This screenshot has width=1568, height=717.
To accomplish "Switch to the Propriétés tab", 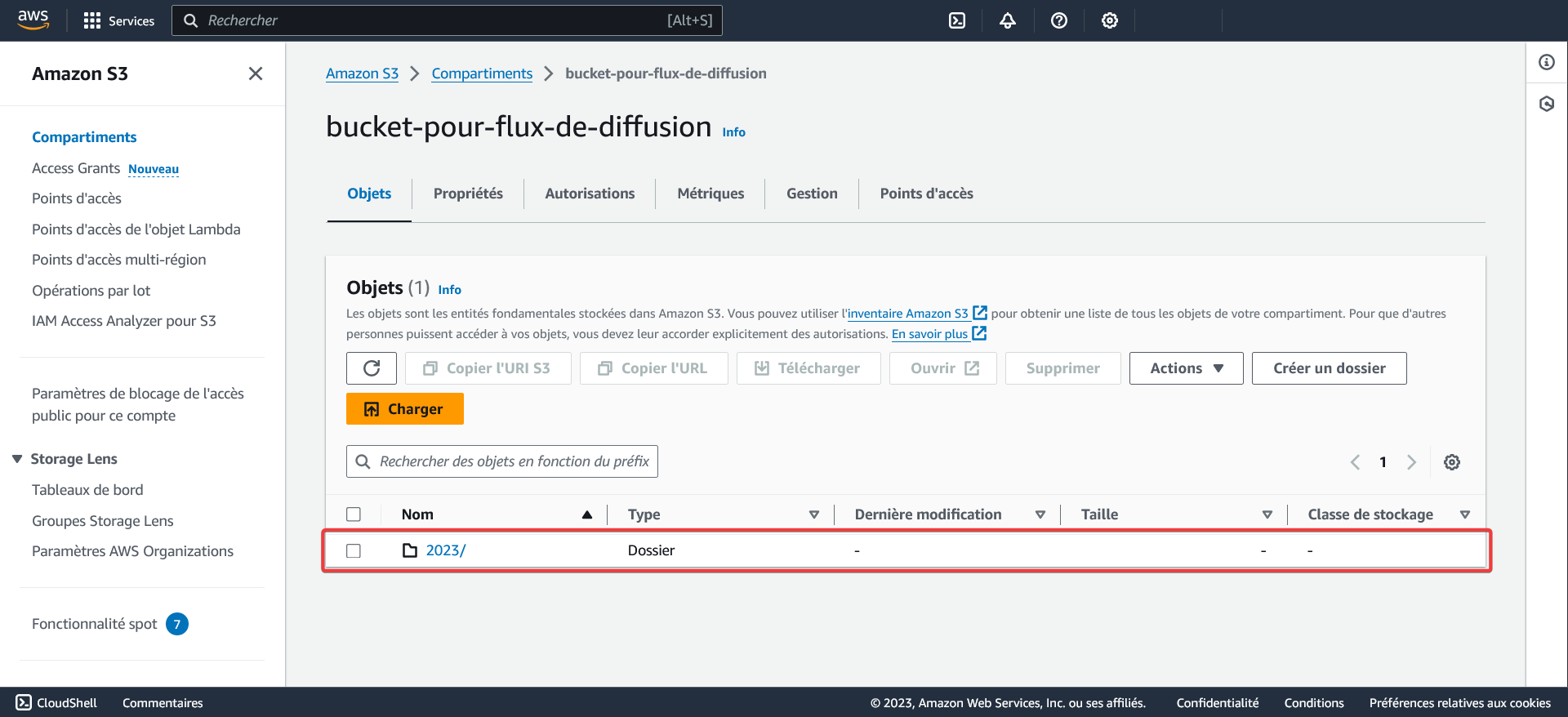I will coord(468,194).
